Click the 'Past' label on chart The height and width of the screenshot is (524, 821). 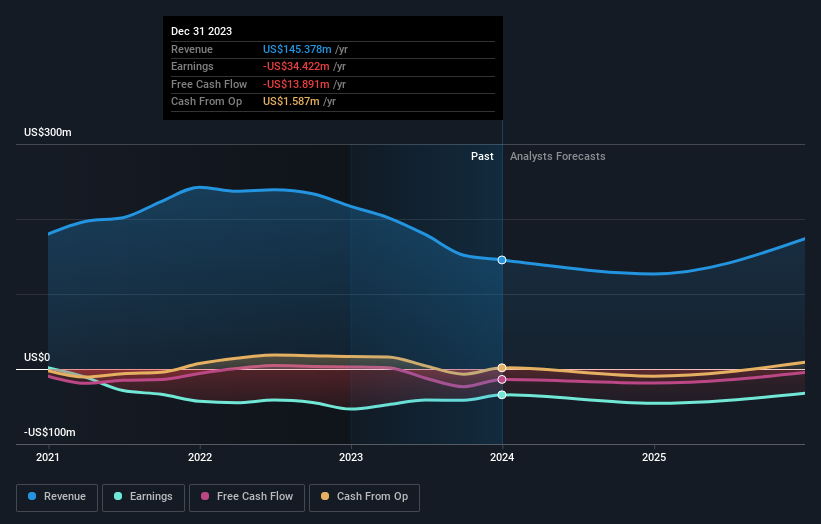tap(482, 157)
